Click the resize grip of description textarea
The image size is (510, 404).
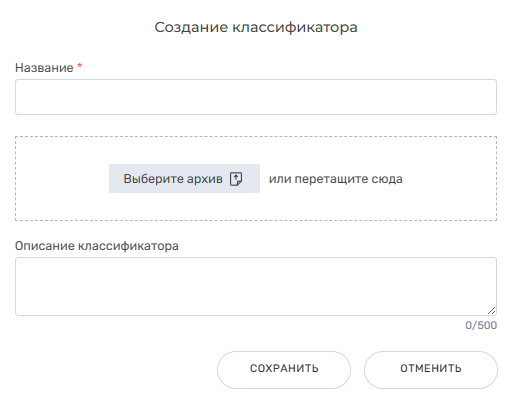point(491,310)
